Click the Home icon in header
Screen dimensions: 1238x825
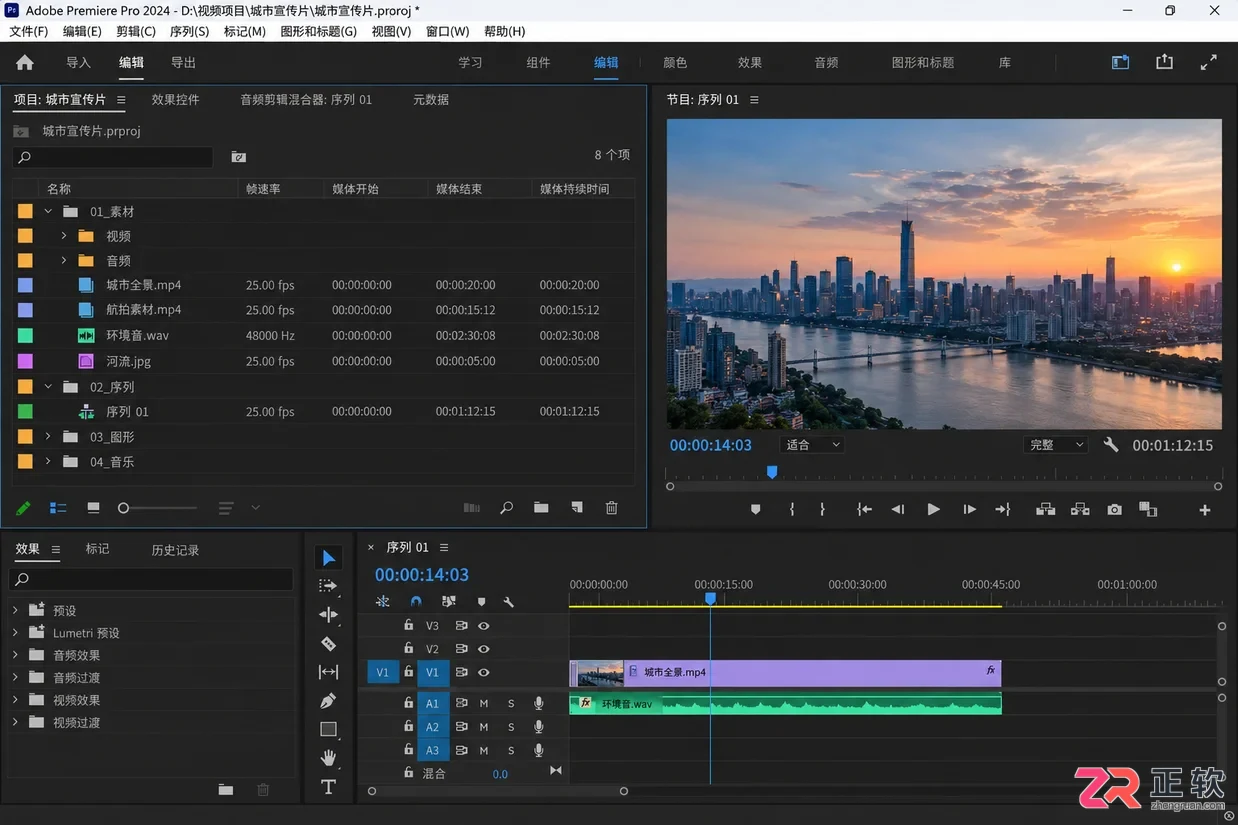click(25, 62)
